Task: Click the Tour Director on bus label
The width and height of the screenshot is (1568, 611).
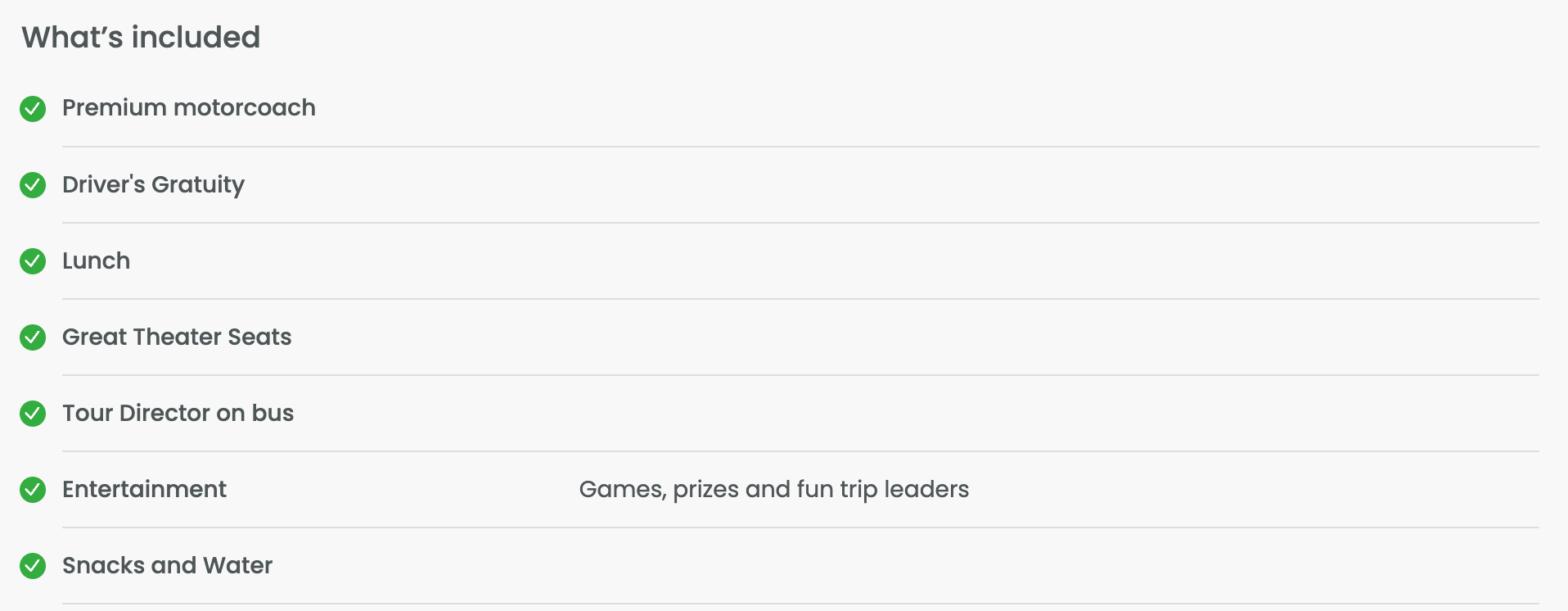Action: pyautogui.click(x=178, y=414)
